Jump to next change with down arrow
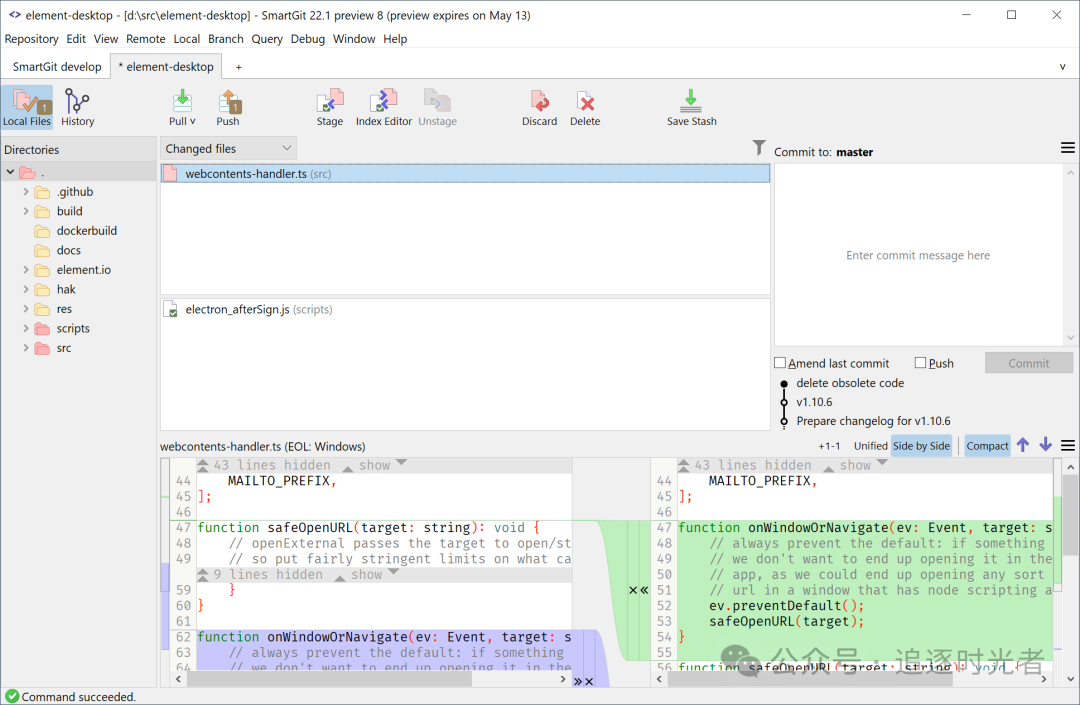Image resolution: width=1080 pixels, height=705 pixels. click(x=1046, y=445)
